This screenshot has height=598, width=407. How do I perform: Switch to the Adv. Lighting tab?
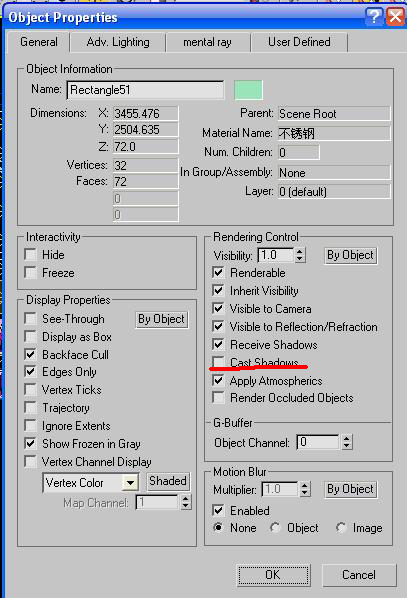[x=118, y=42]
